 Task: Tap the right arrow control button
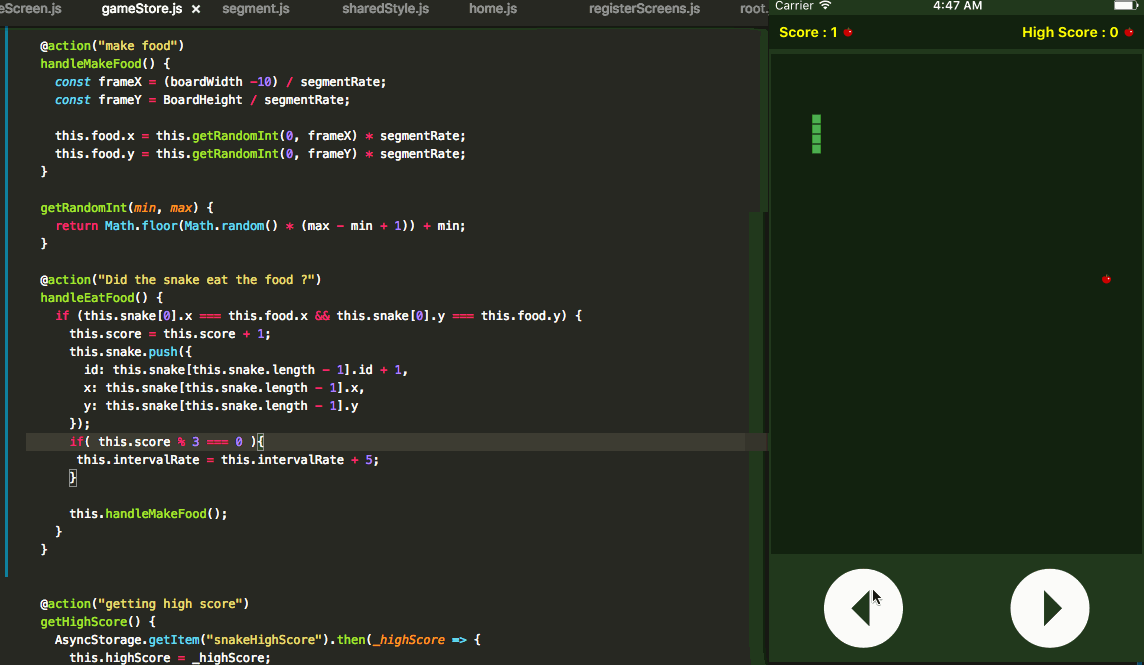pyautogui.click(x=1050, y=608)
